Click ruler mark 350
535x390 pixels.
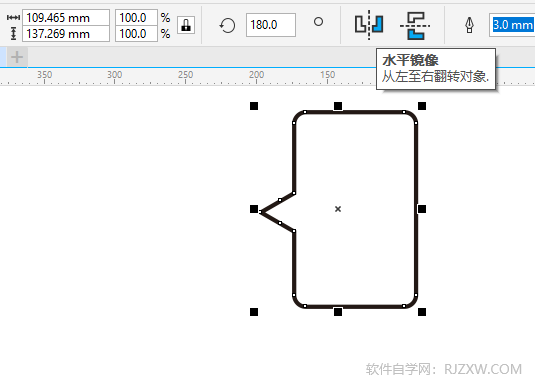[45, 74]
